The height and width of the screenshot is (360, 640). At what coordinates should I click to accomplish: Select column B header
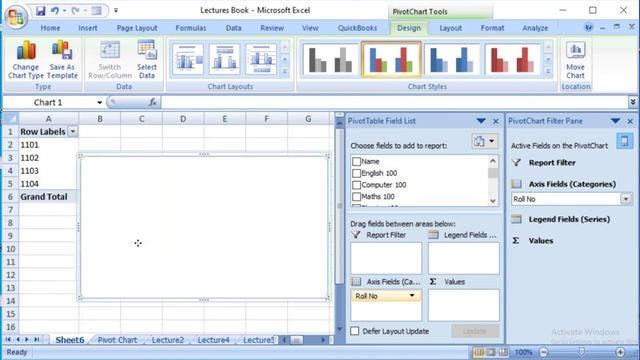pos(100,119)
